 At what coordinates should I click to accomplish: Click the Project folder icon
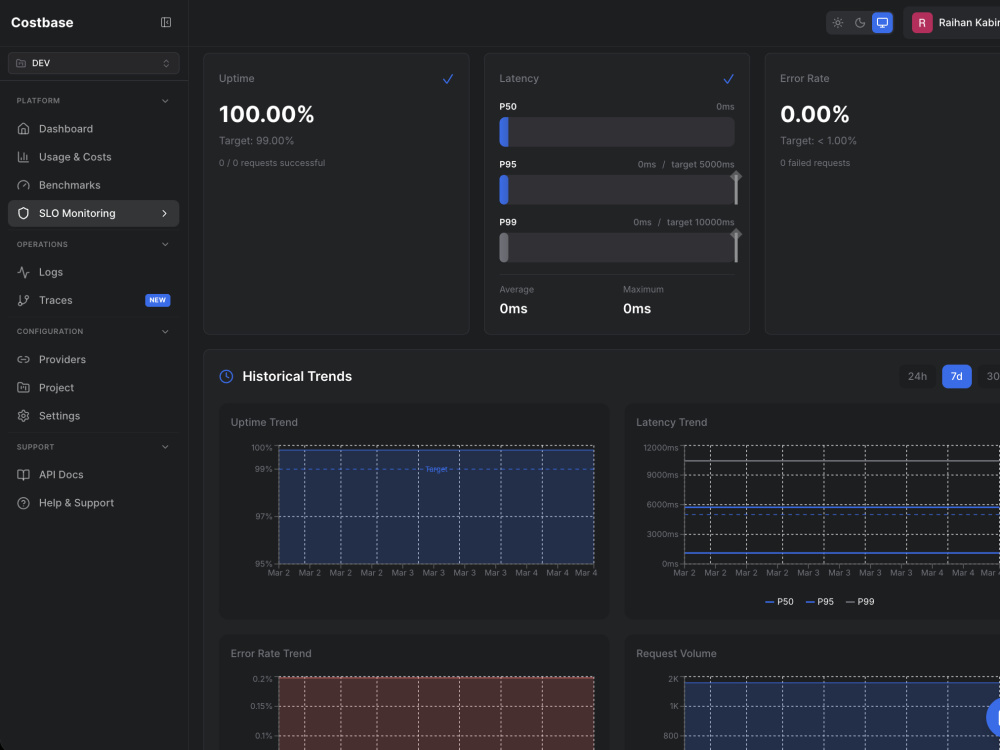[x=24, y=388]
